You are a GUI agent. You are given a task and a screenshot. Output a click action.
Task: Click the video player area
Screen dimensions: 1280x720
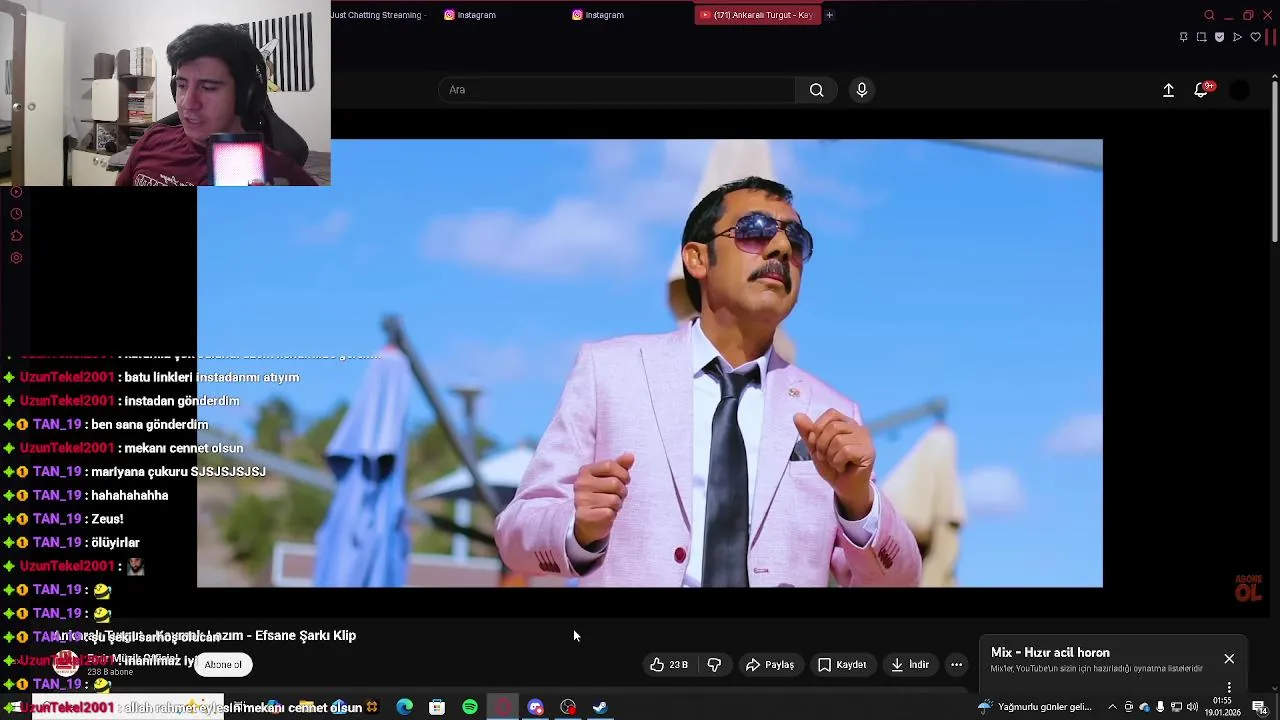[650, 363]
